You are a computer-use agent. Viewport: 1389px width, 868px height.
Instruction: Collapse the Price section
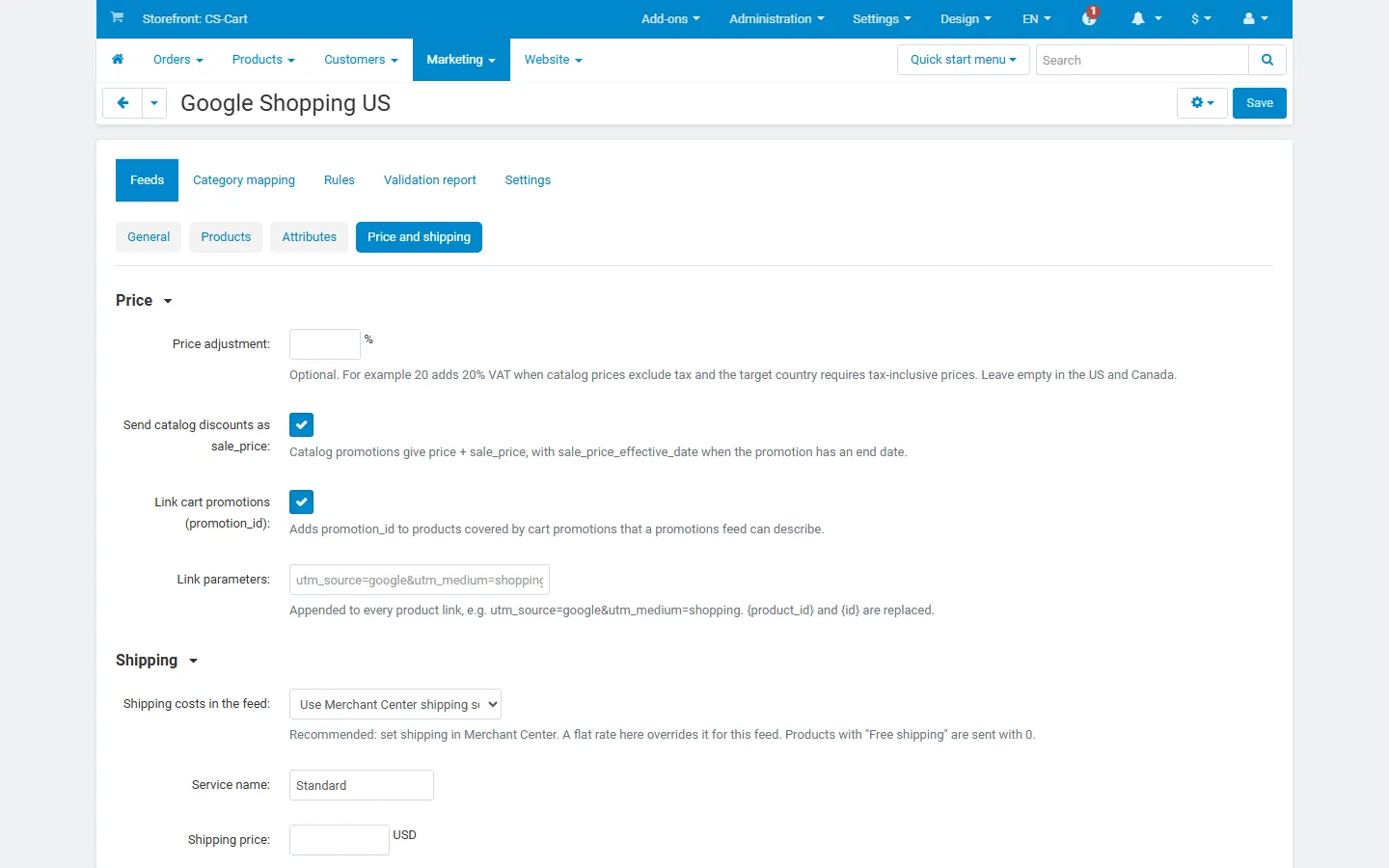tap(144, 301)
